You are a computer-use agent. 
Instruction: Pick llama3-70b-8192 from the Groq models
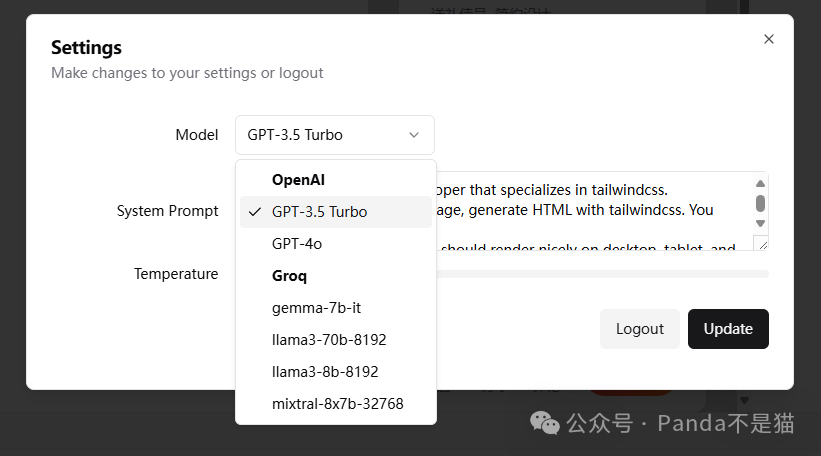pos(329,340)
